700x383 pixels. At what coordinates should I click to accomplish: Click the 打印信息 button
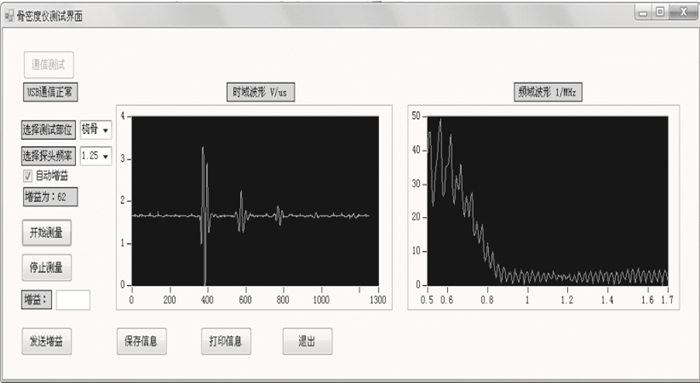(x=226, y=341)
